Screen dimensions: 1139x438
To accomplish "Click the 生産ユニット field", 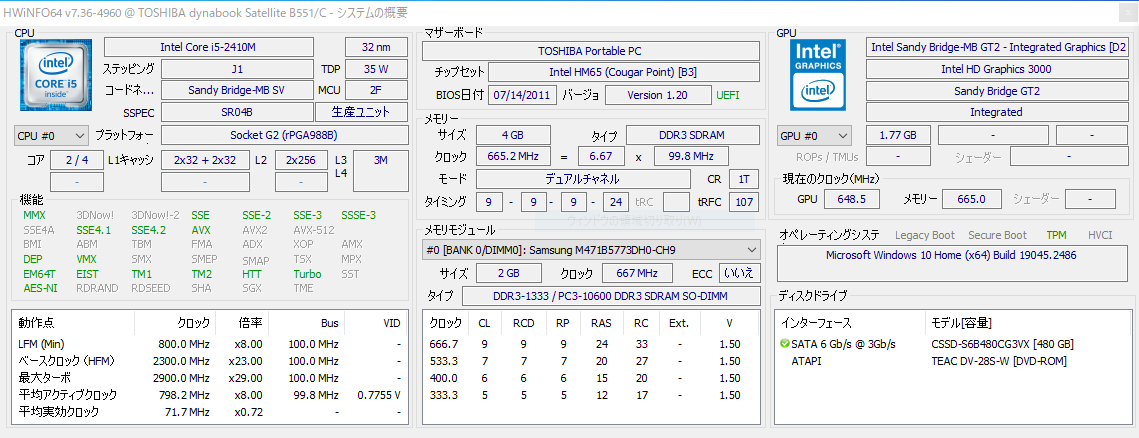I will click(x=360, y=112).
